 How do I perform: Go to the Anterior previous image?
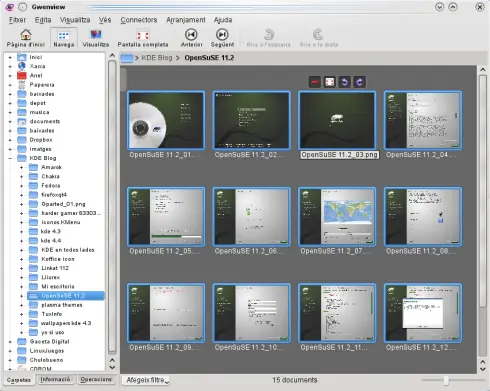[191, 38]
